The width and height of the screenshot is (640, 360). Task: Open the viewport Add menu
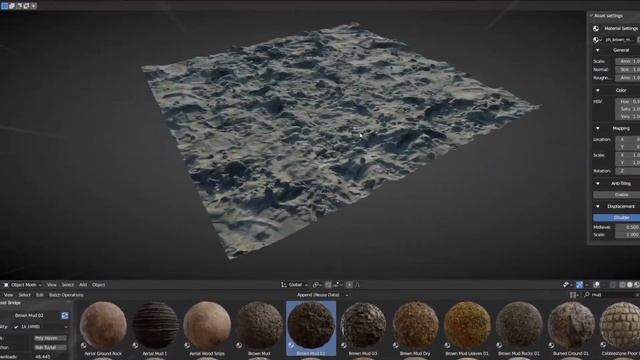(83, 285)
